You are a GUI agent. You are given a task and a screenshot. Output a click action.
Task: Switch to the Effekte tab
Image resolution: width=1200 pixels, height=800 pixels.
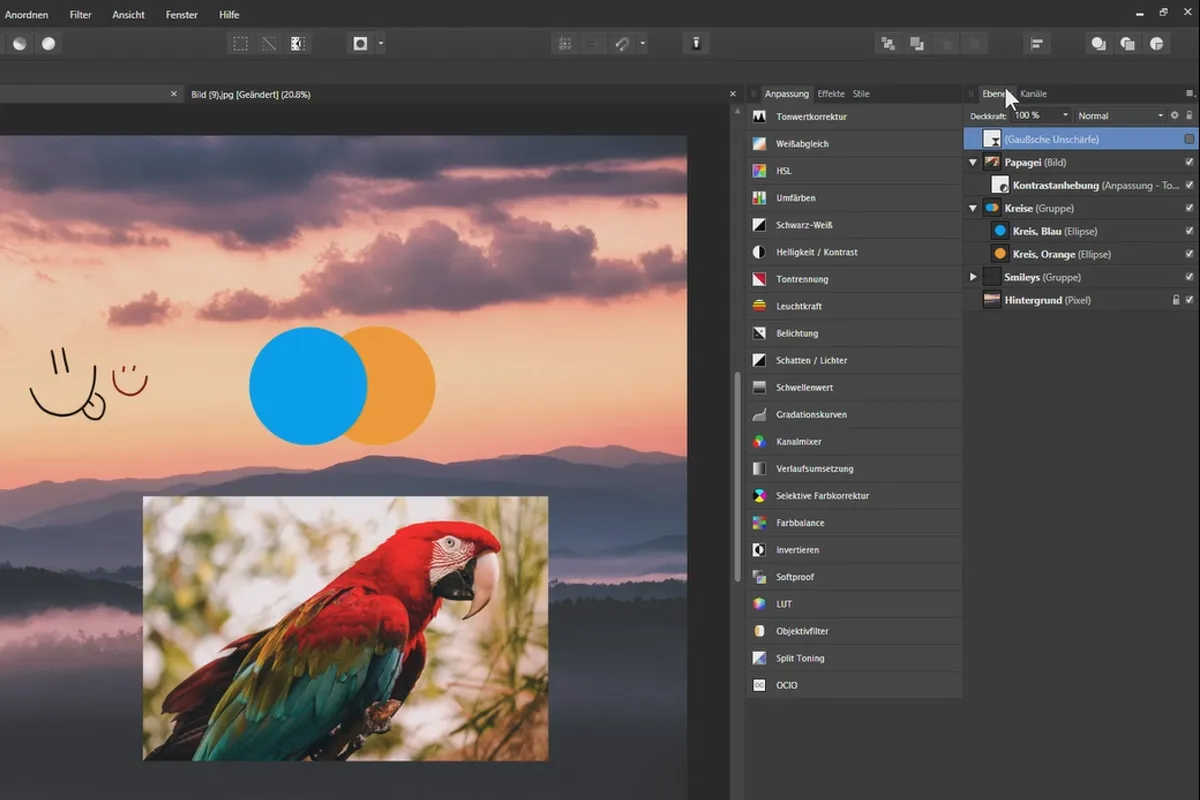pyautogui.click(x=831, y=94)
